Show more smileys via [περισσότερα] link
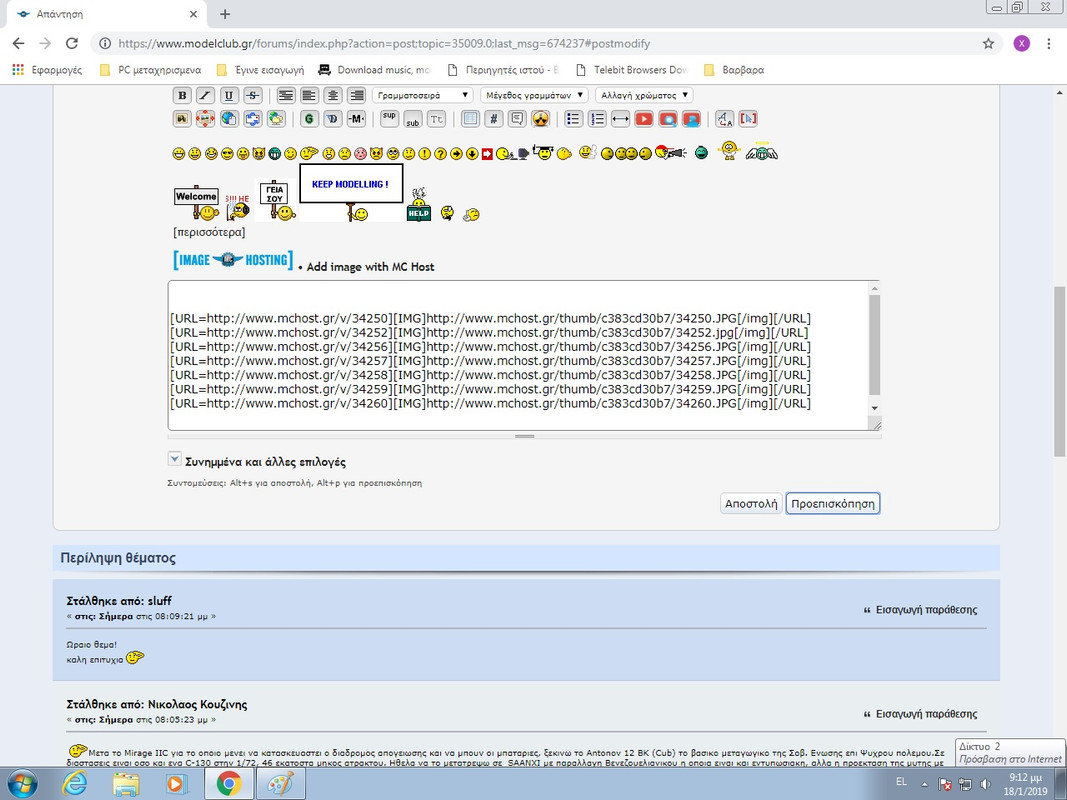Screen dimensions: 1067x800 click(x=210, y=232)
